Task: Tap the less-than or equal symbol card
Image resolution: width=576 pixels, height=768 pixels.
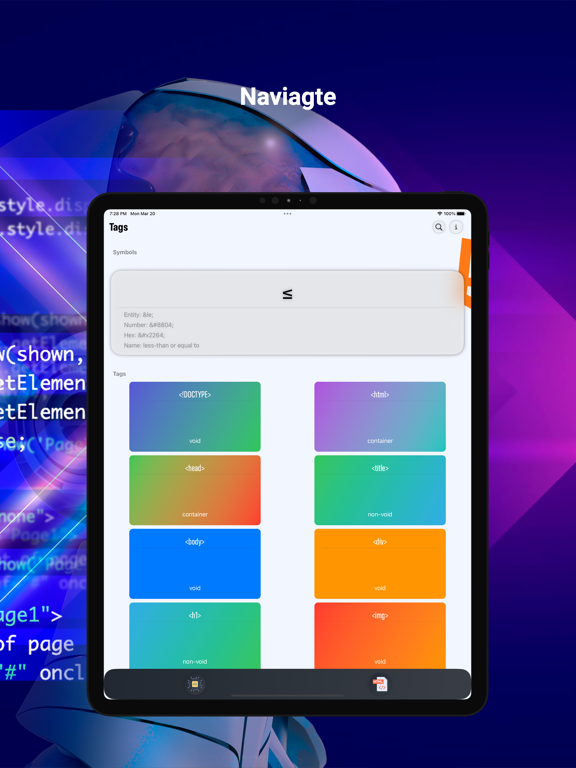Action: (x=287, y=312)
